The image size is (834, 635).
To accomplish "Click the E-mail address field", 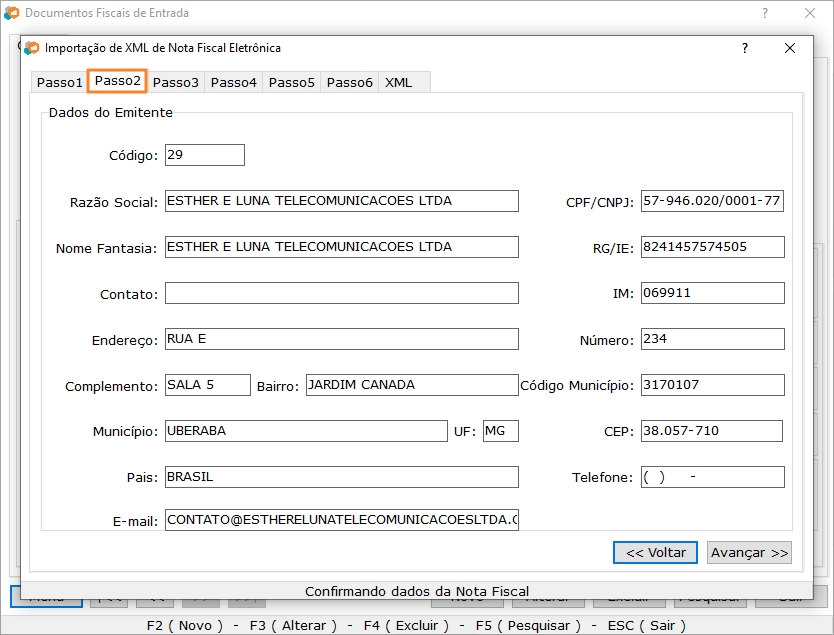I will click(341, 520).
